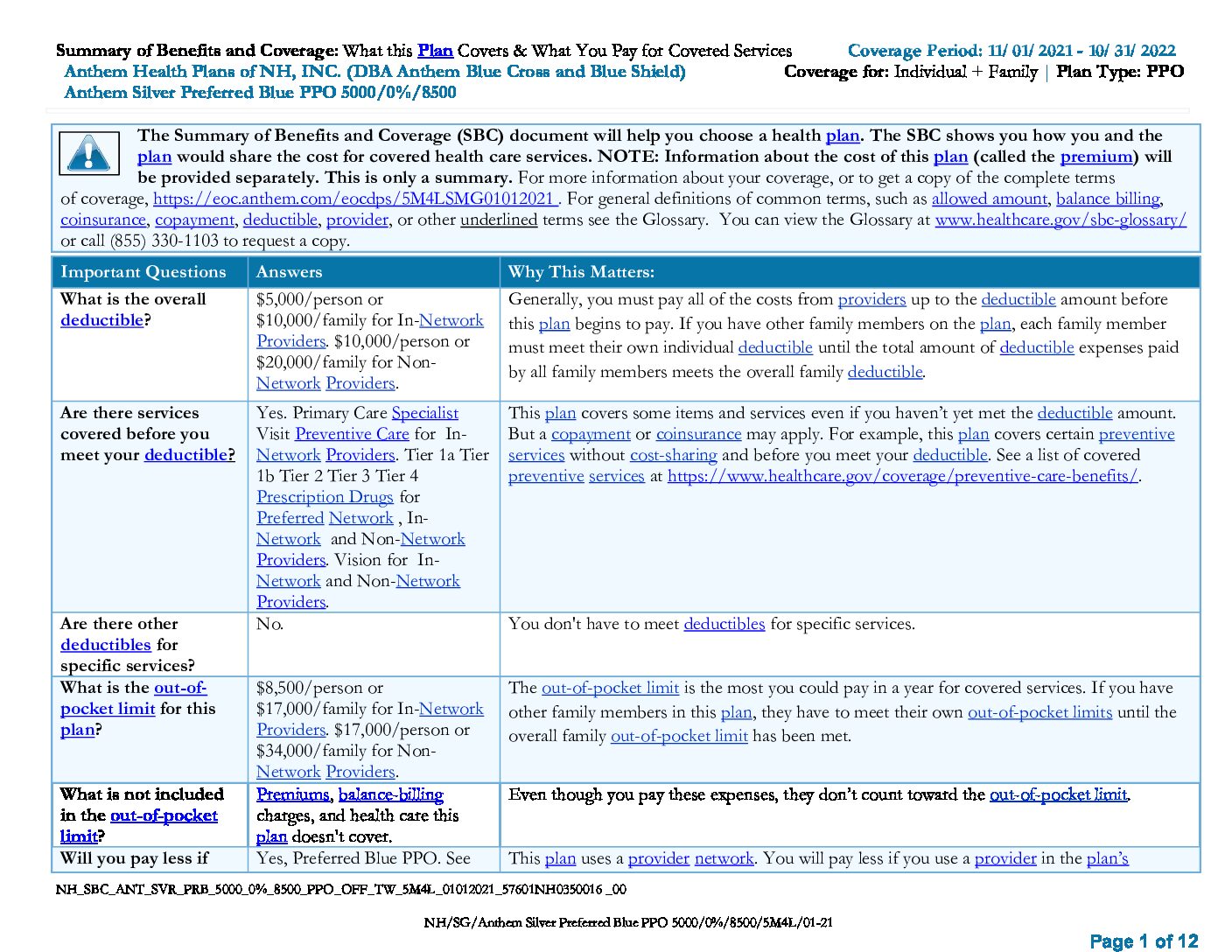Click the plan's link in the last row
This screenshot has width=1232, height=952.
click(x=1107, y=858)
